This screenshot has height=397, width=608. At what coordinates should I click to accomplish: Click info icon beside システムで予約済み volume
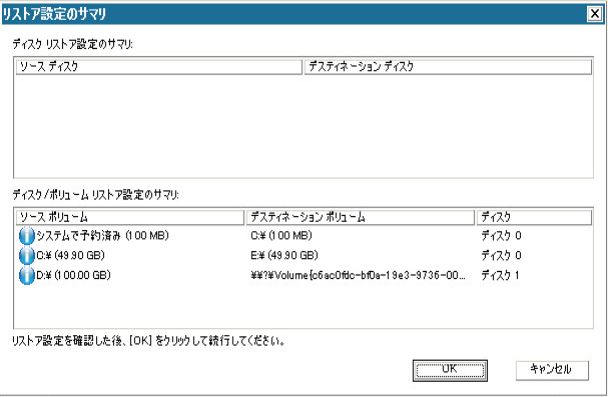click(27, 236)
